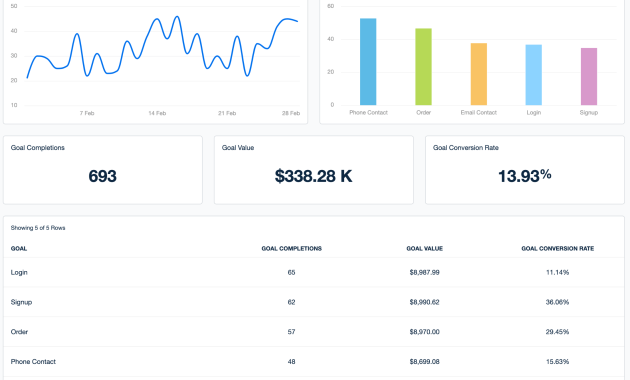This screenshot has width=630, height=380.
Task: Click the 693 Goal Completions value
Action: point(102,176)
